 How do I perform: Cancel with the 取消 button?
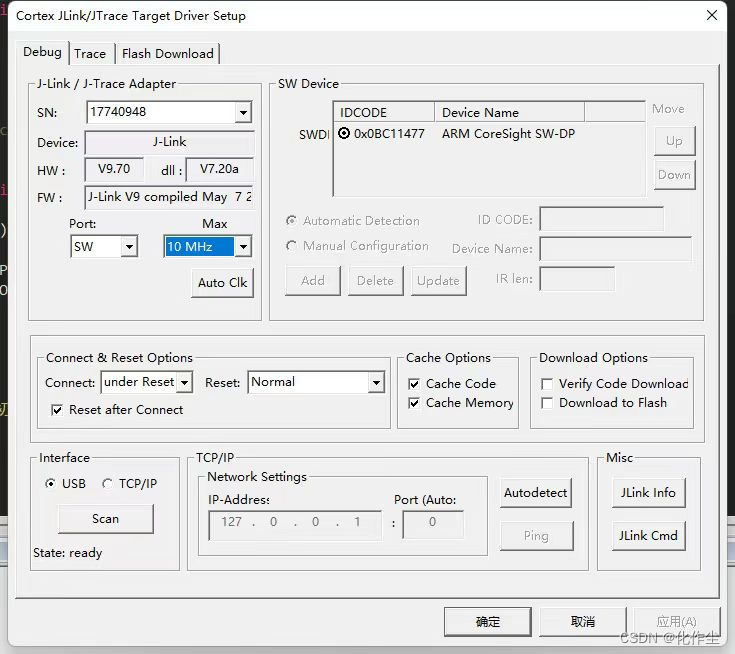(x=583, y=622)
